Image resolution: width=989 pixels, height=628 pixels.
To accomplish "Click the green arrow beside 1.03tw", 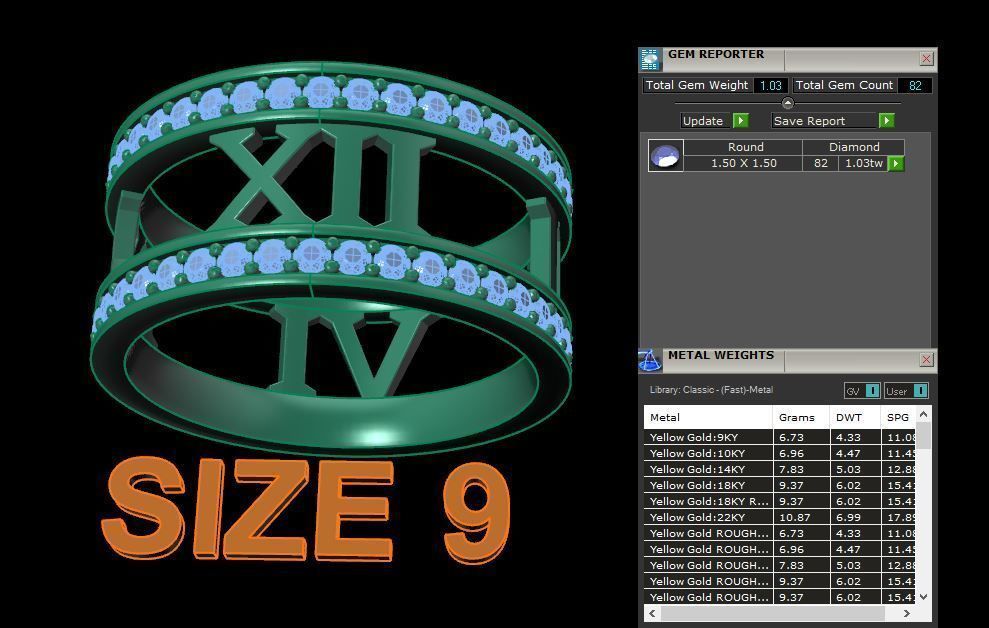I will (896, 163).
